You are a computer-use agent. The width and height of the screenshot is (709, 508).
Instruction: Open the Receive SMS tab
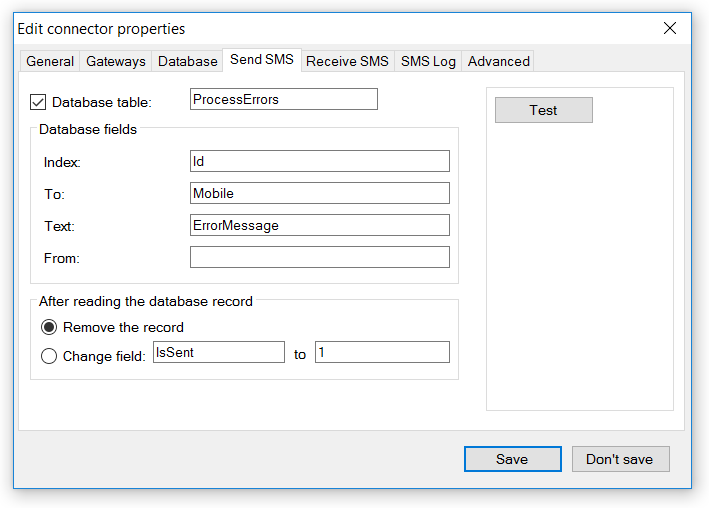[347, 61]
